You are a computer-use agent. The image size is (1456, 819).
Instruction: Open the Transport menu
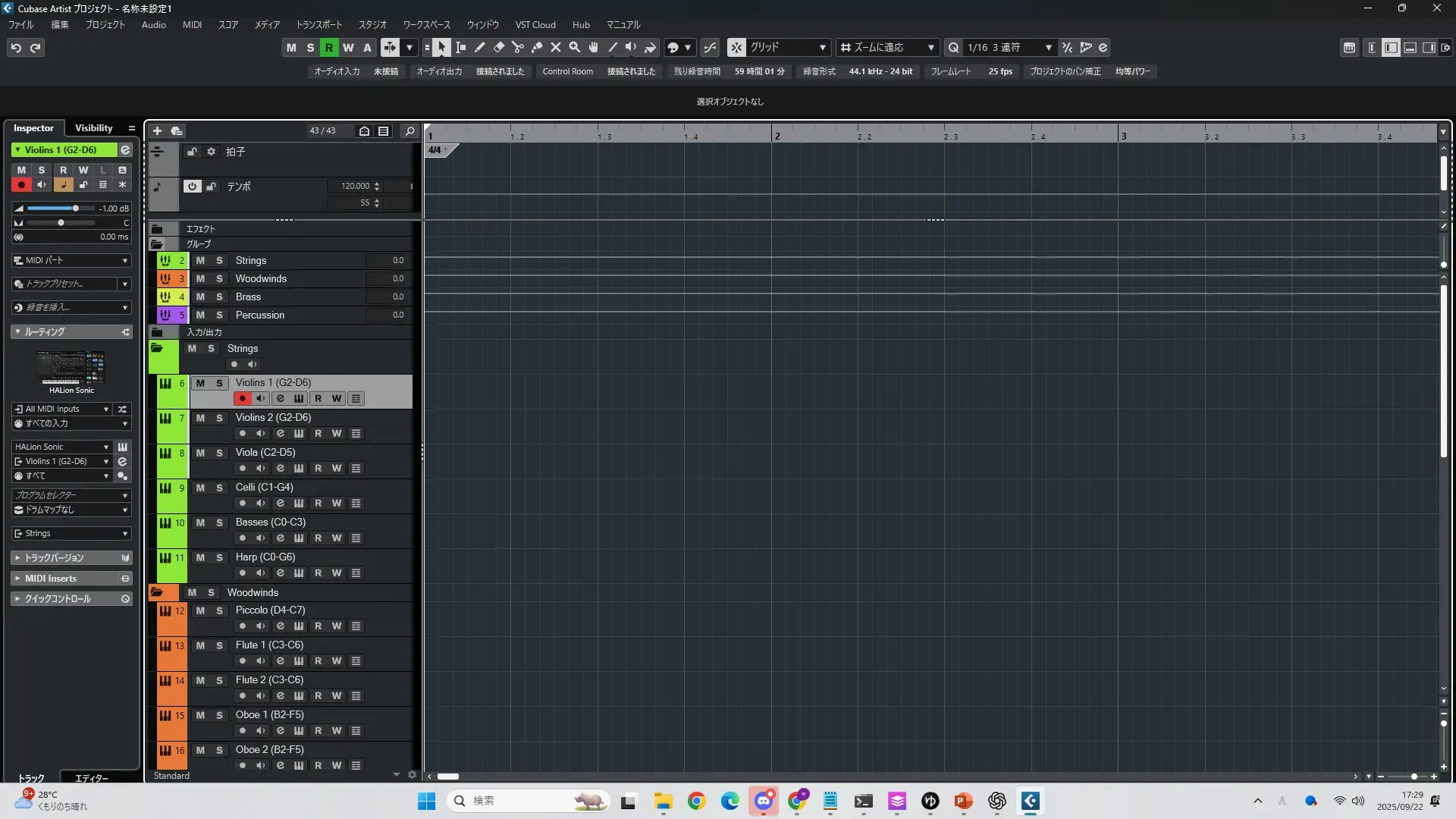pos(318,25)
